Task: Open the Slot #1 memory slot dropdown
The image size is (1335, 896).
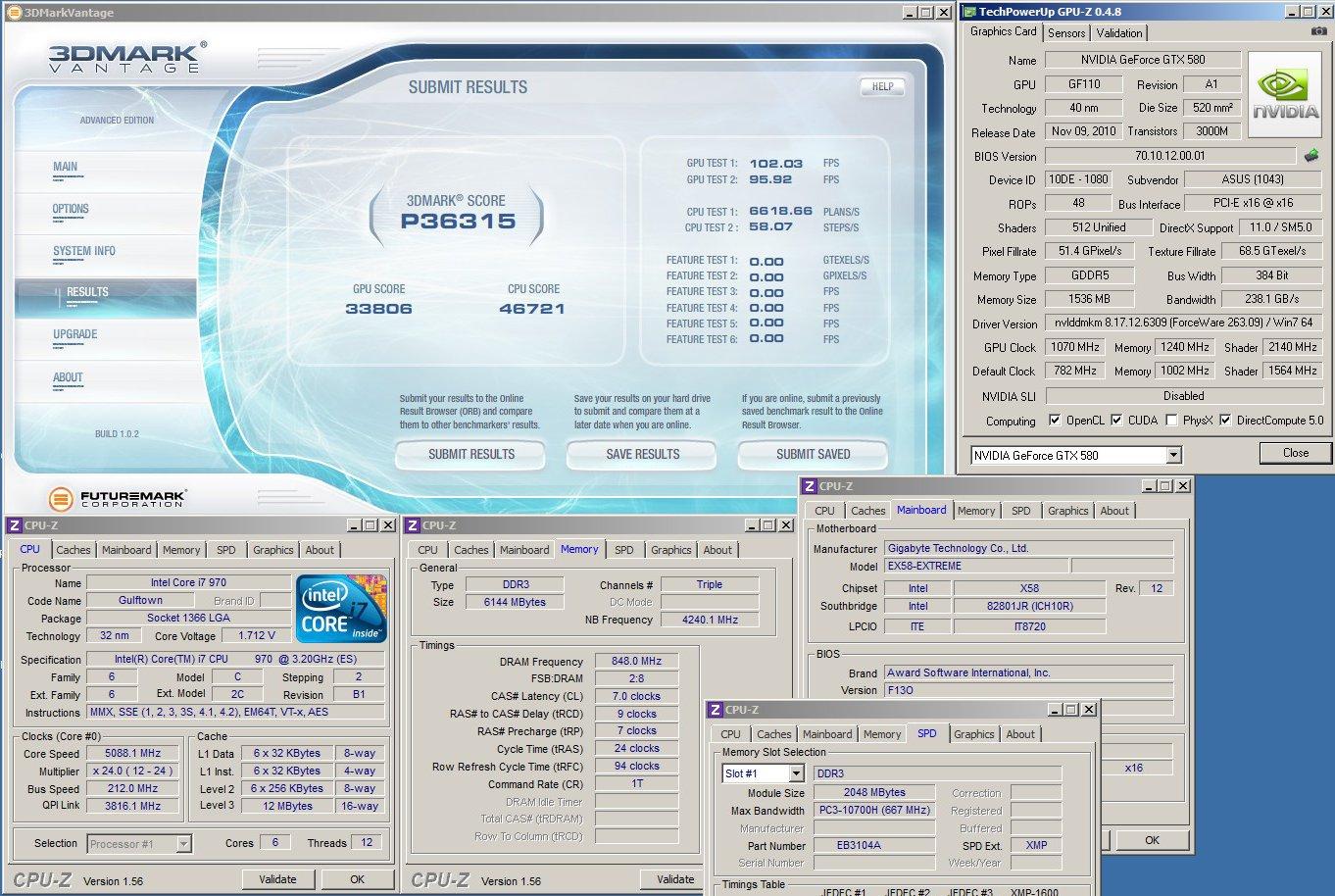Action: pos(796,773)
